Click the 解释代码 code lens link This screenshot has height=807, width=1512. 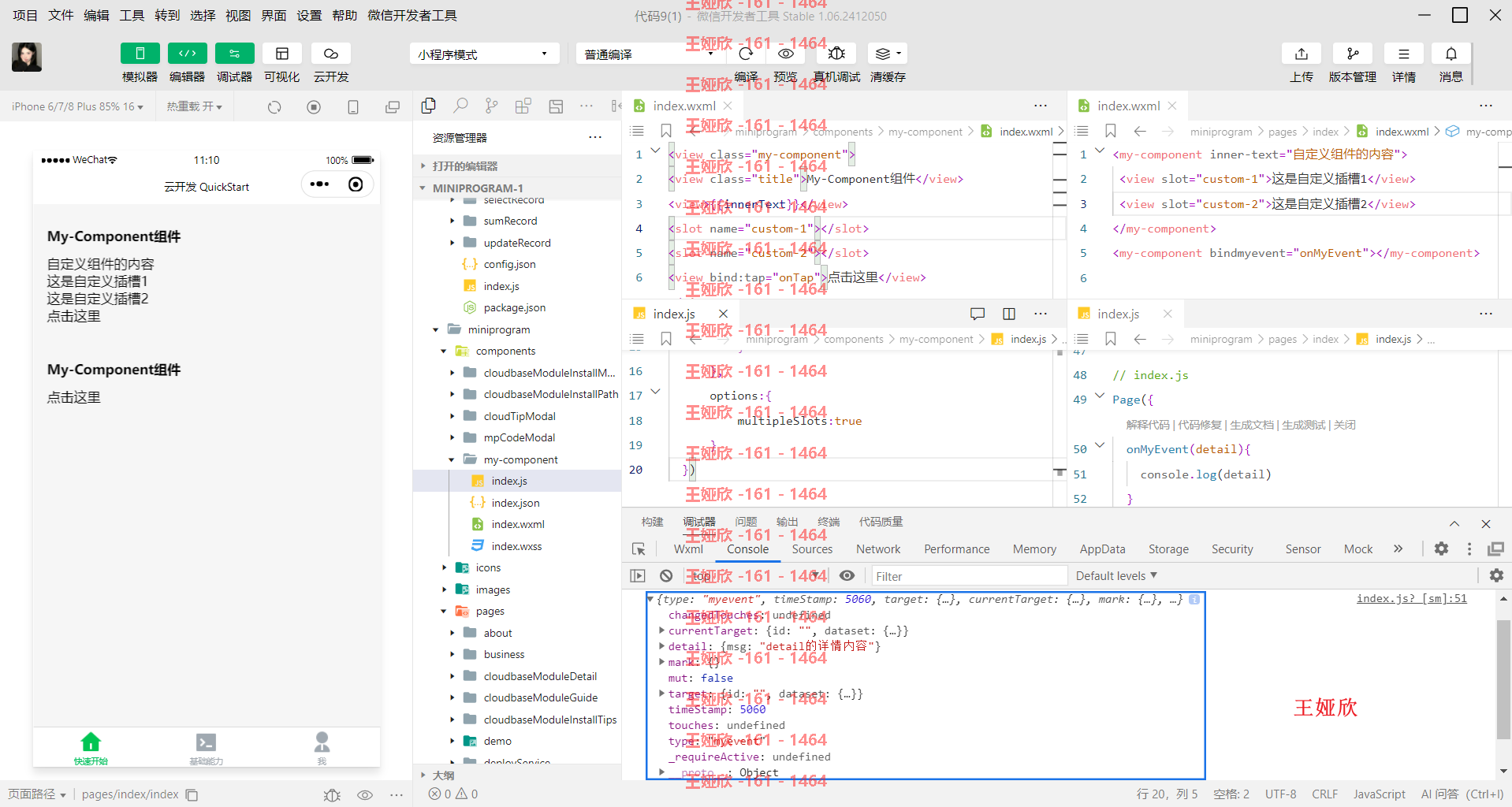coord(1148,425)
